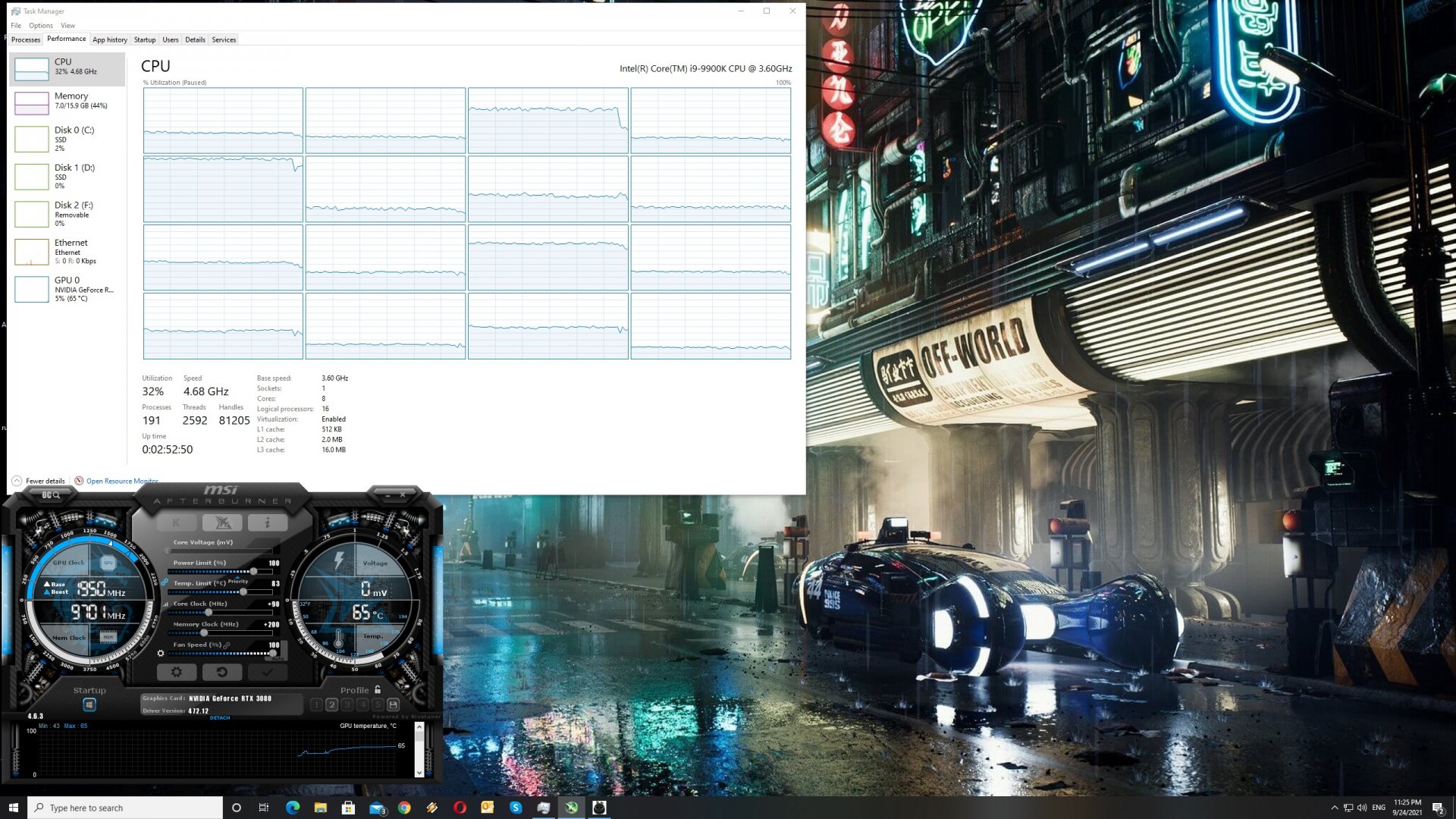Detach the GPU temperature monitor graph
1456x819 pixels.
[220, 717]
